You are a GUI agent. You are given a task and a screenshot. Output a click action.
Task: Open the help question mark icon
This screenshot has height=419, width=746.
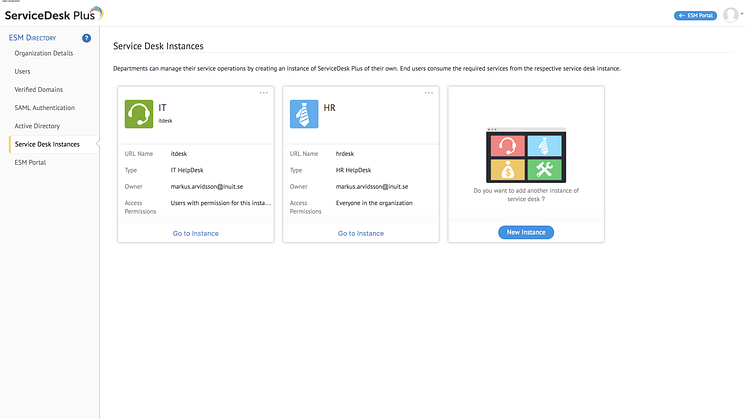(86, 38)
